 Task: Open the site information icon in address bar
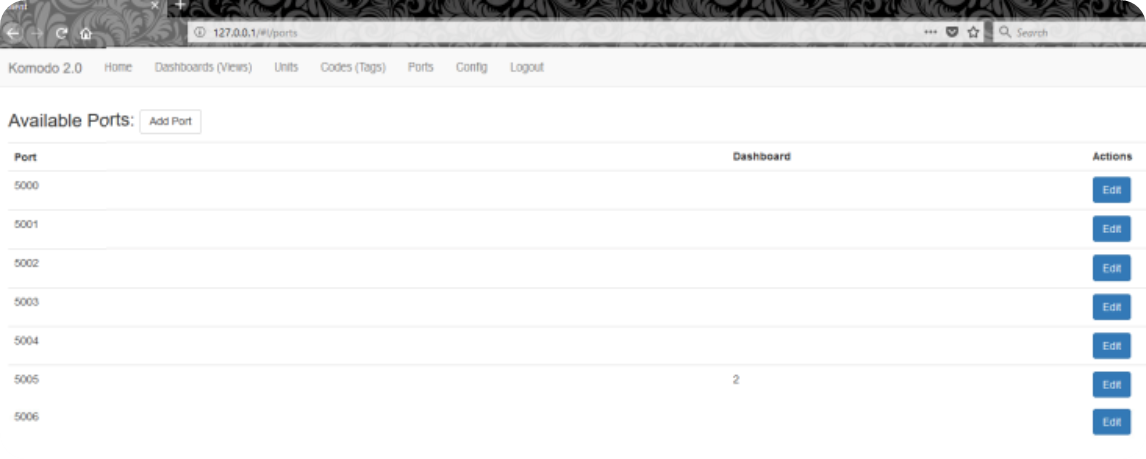pyautogui.click(x=200, y=32)
